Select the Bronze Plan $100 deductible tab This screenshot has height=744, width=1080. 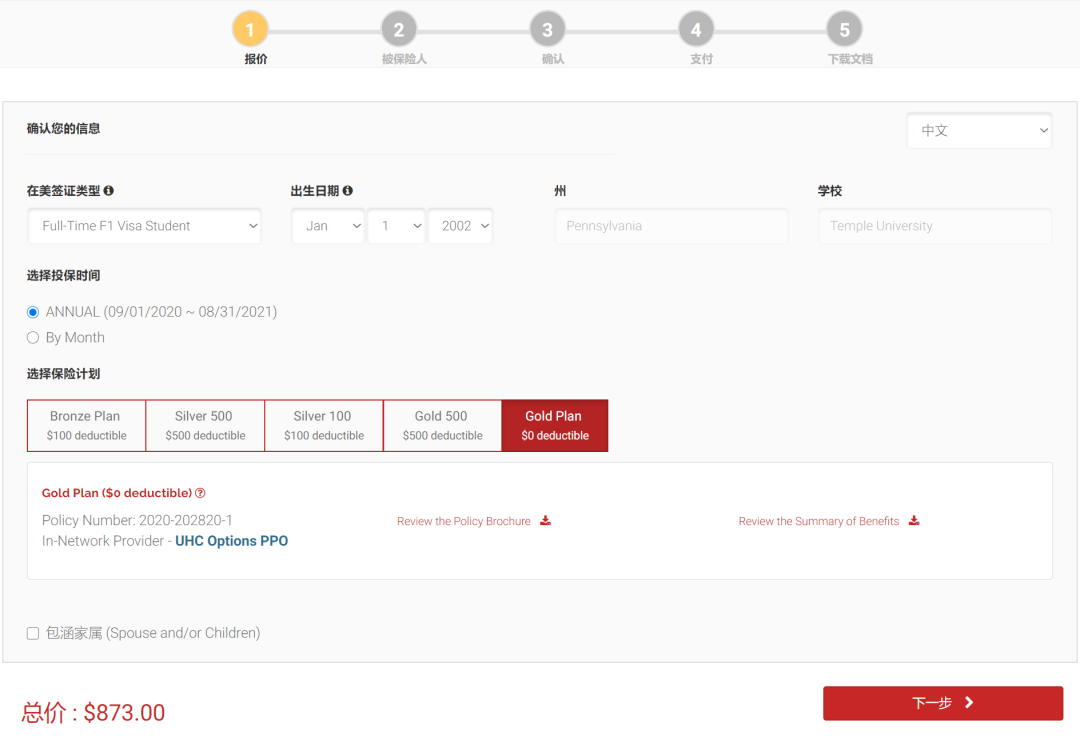[x=87, y=426]
